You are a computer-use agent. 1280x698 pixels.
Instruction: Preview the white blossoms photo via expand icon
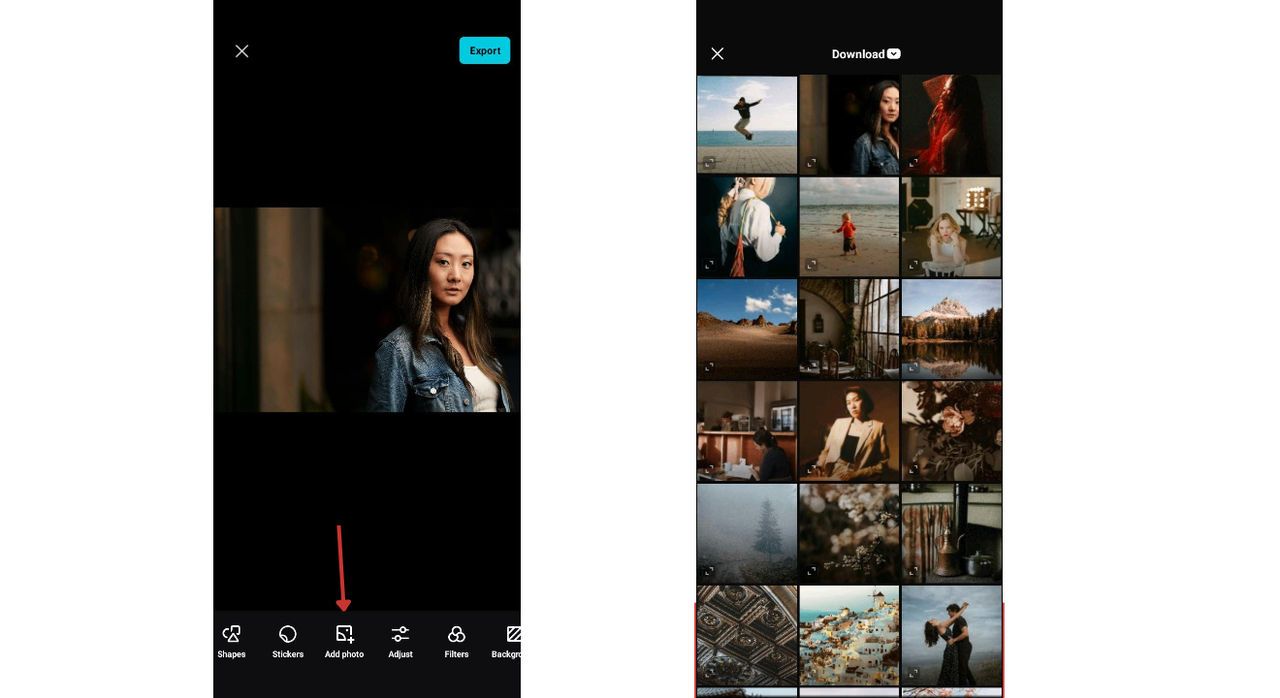click(x=812, y=571)
